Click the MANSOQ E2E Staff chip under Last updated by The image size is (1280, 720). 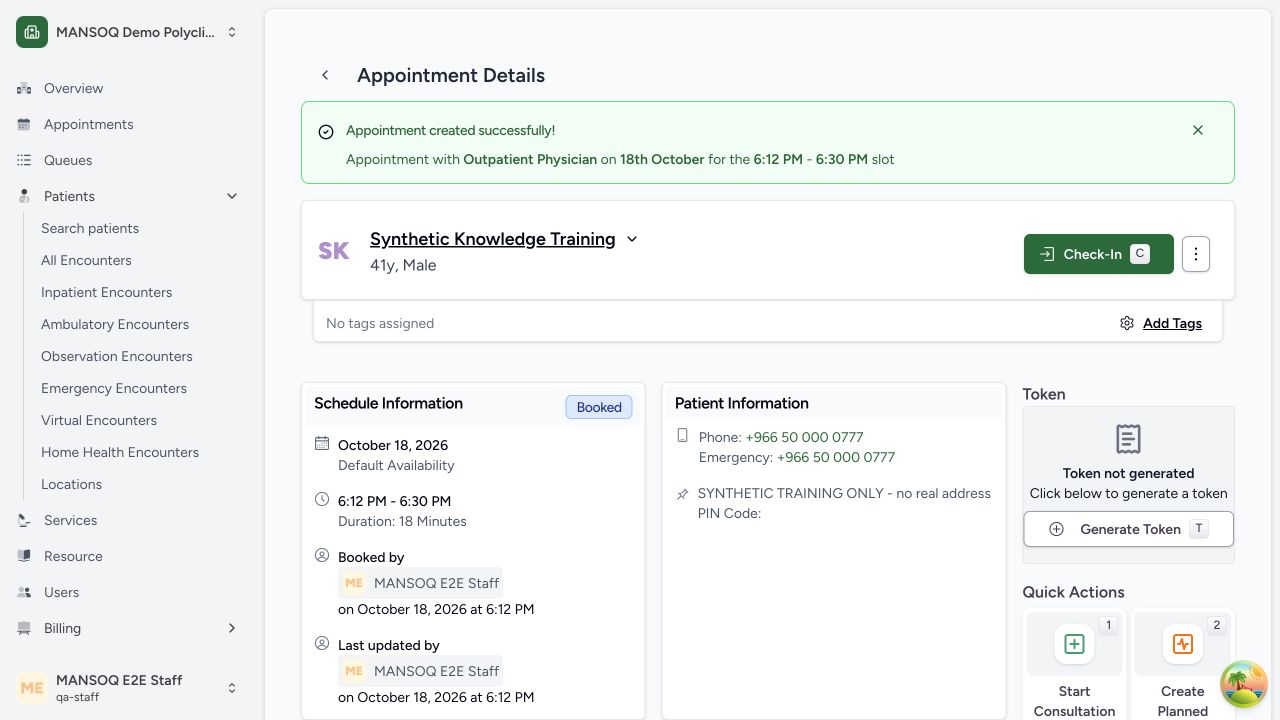tap(420, 671)
